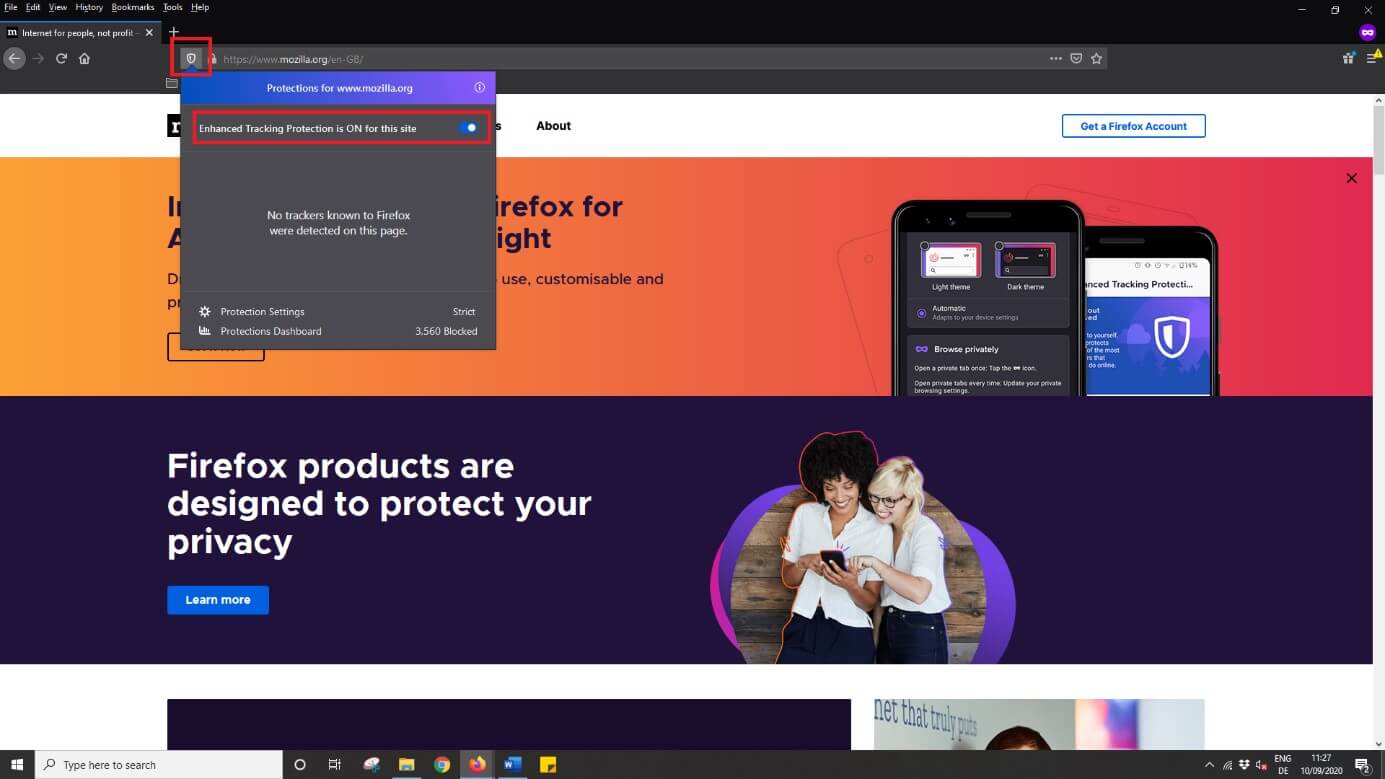Turn off Enhanced Tracking Protection toggle
The height and width of the screenshot is (779, 1385).
[468, 128]
